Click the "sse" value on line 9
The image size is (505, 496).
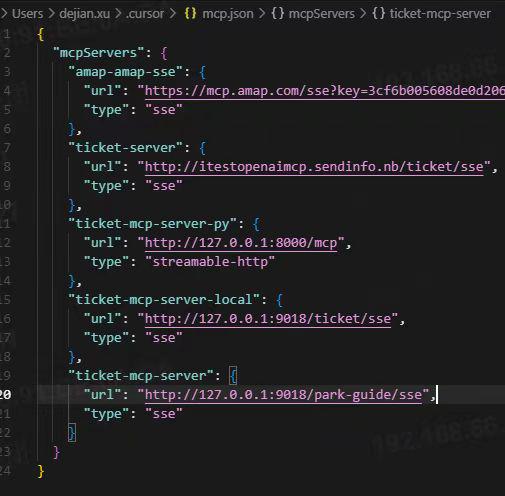(x=164, y=186)
